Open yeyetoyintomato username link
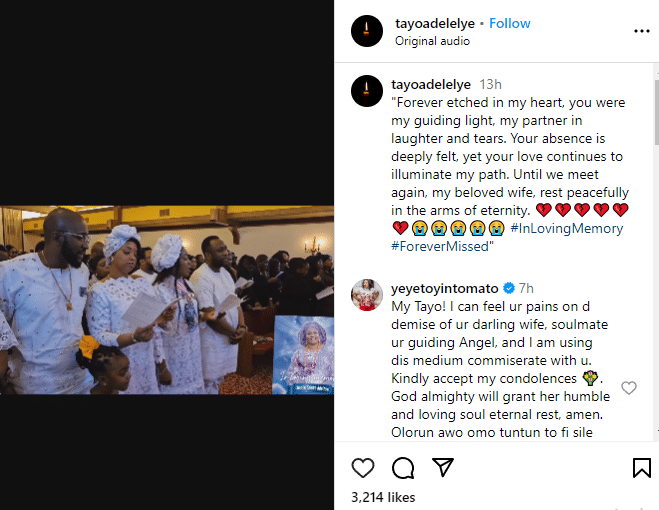The image size is (659, 510). 445,288
